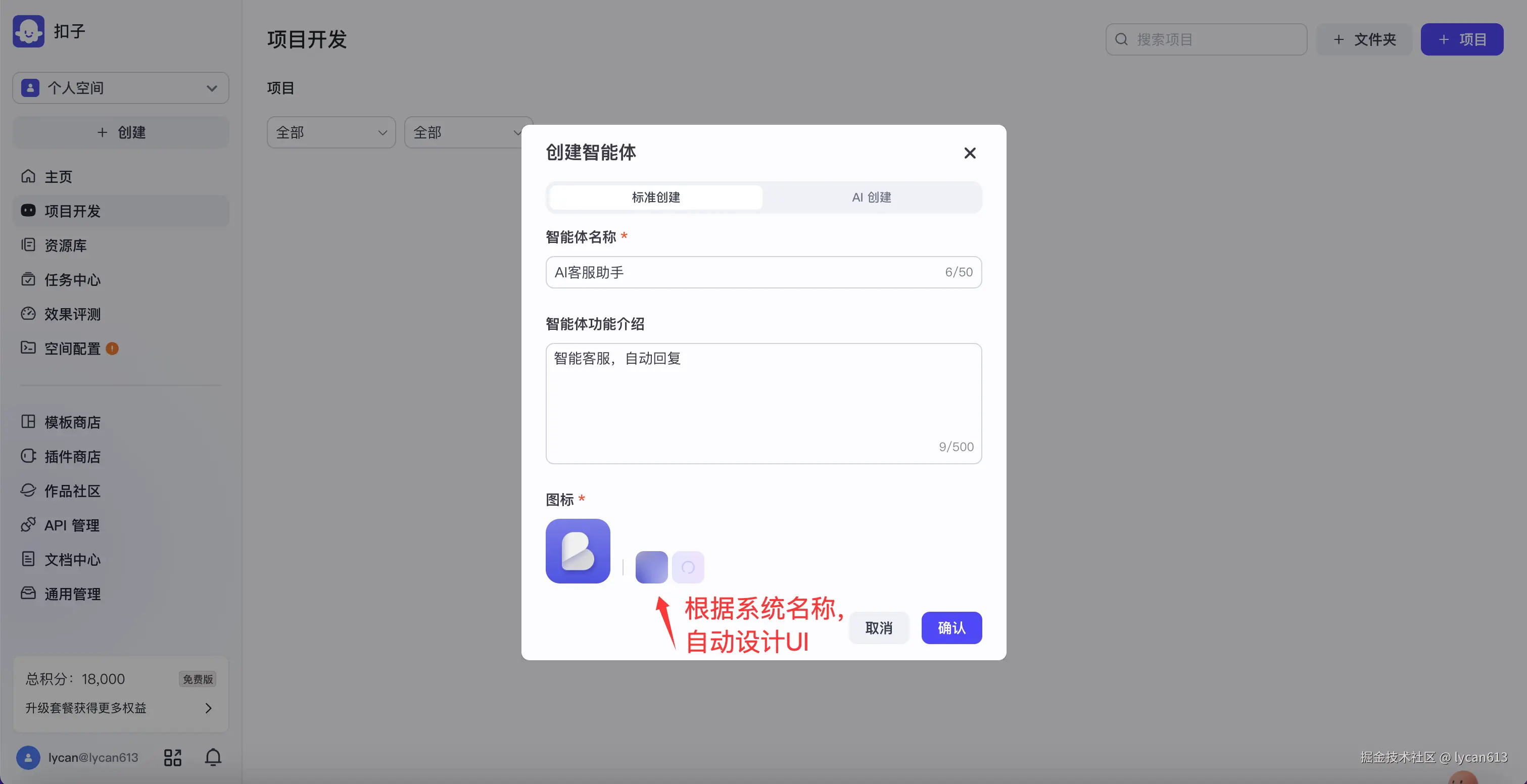Image resolution: width=1527 pixels, height=784 pixels.
Task: Click the AI-generate icon button
Action: point(688,567)
